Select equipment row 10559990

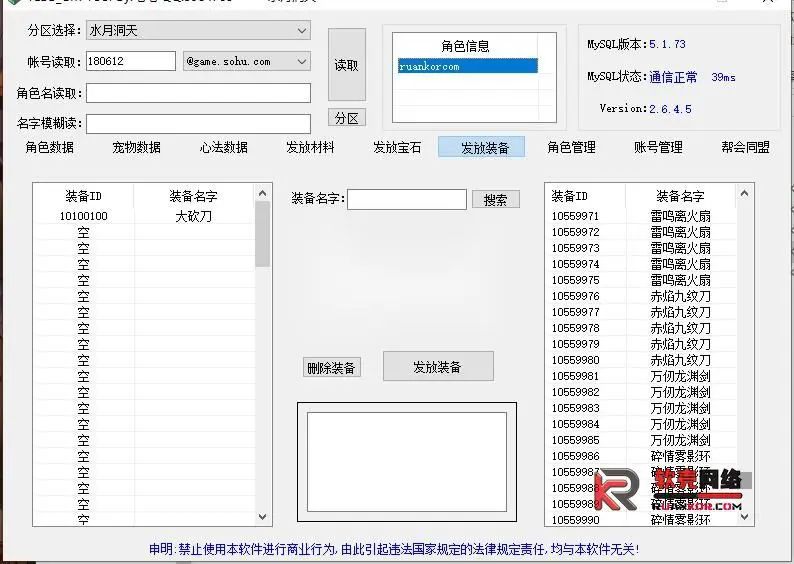pyautogui.click(x=642, y=519)
